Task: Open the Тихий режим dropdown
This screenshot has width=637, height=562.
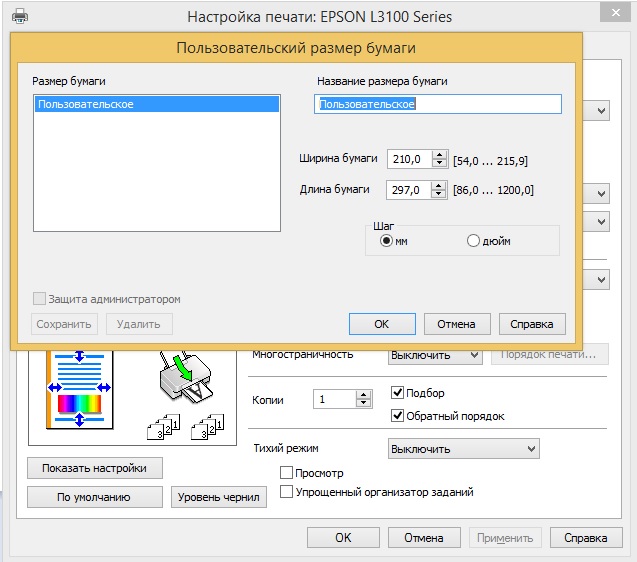Action: point(464,449)
